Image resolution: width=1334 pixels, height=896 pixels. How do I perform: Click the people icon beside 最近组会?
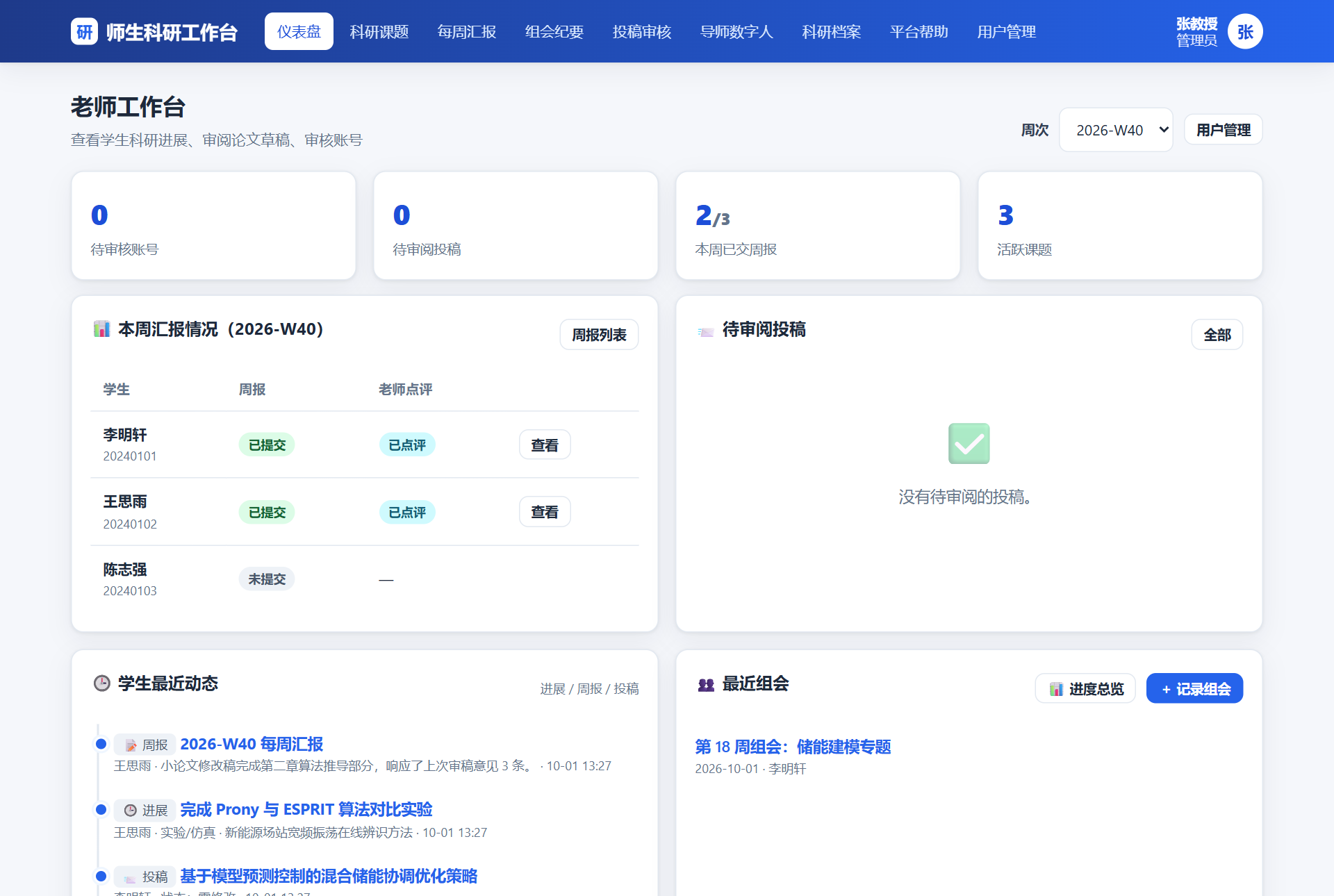[706, 684]
